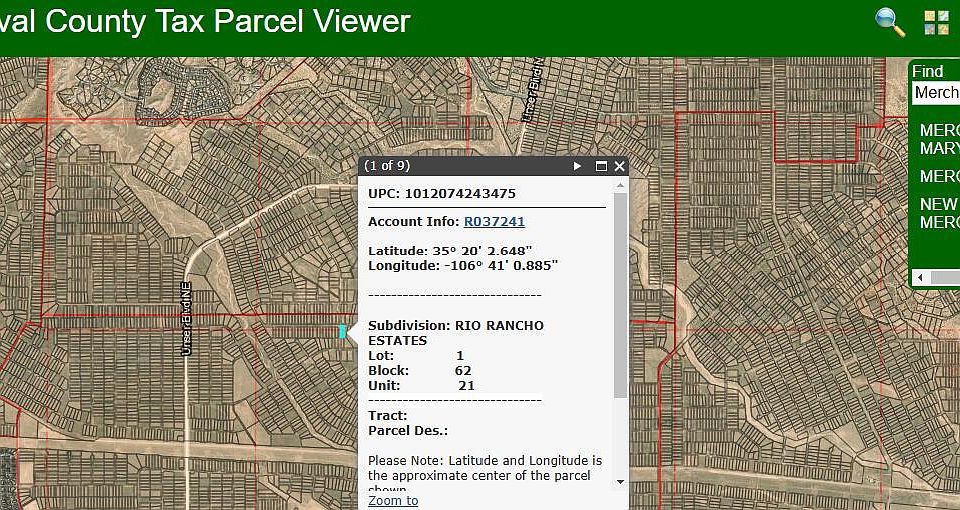This screenshot has height=510, width=960.
Task: Click the Tax Parcel Viewer title
Action: pos(205,22)
